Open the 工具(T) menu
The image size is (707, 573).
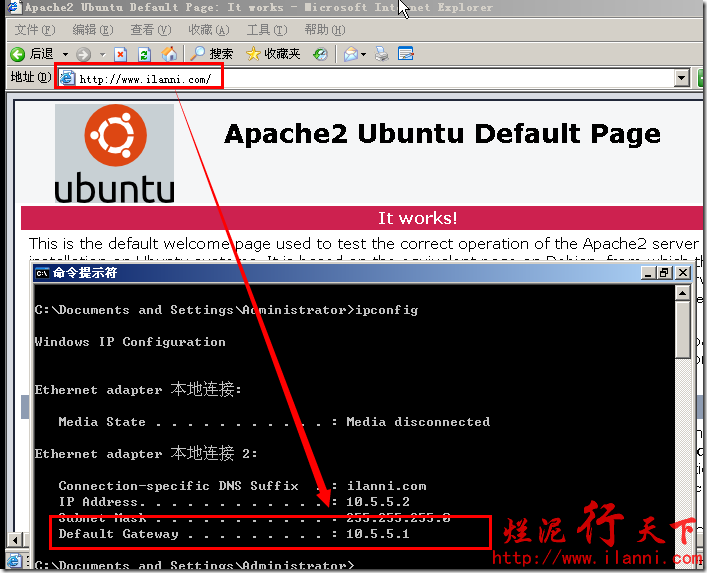[265, 30]
